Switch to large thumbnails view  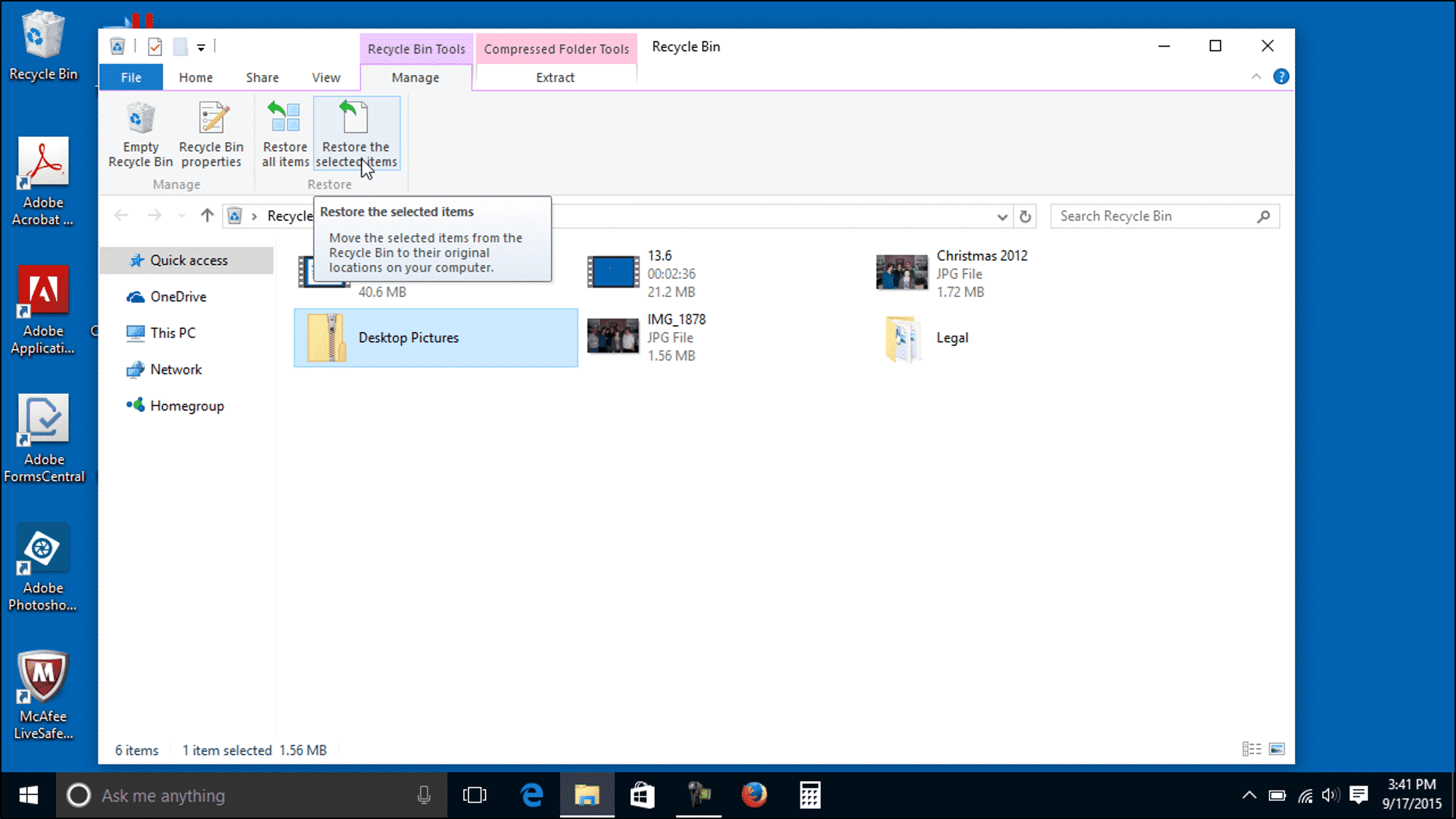1275,748
